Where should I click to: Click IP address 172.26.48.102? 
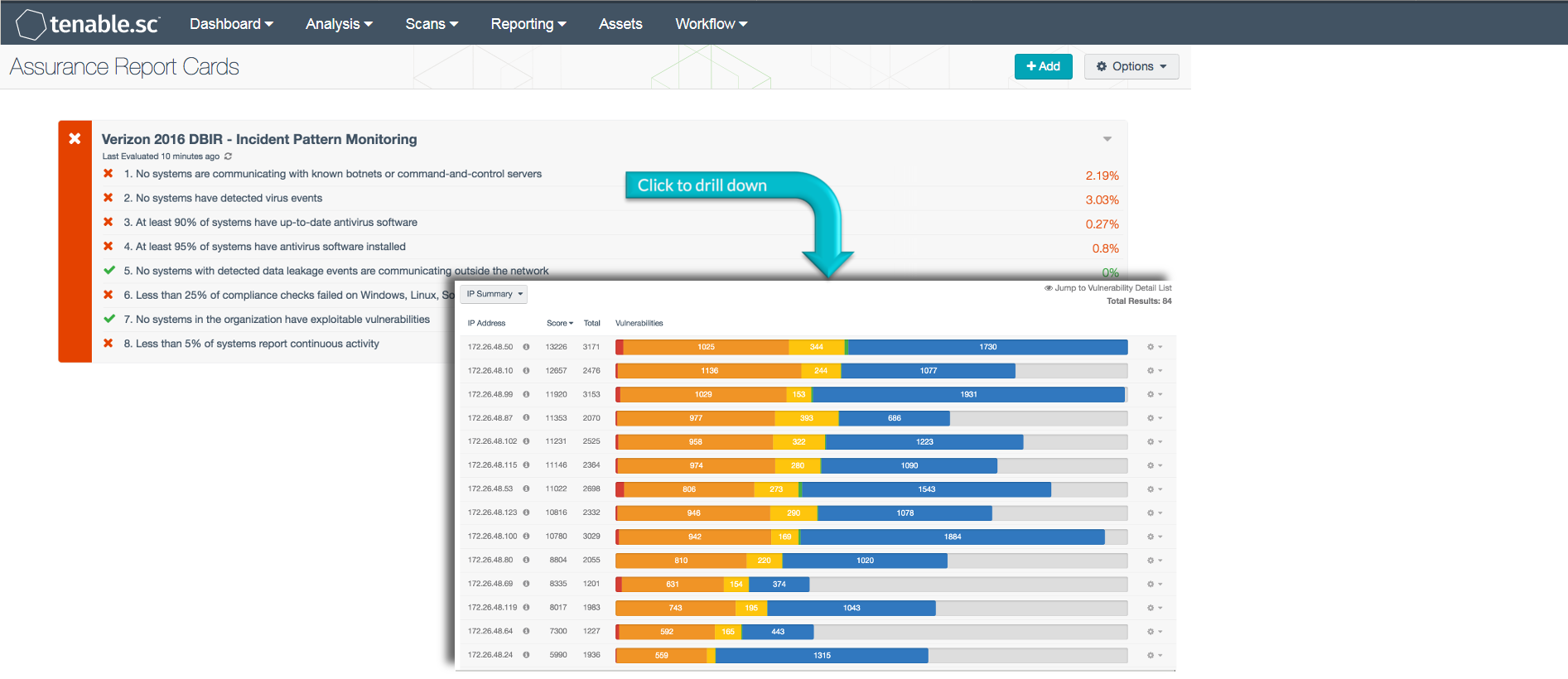click(492, 441)
